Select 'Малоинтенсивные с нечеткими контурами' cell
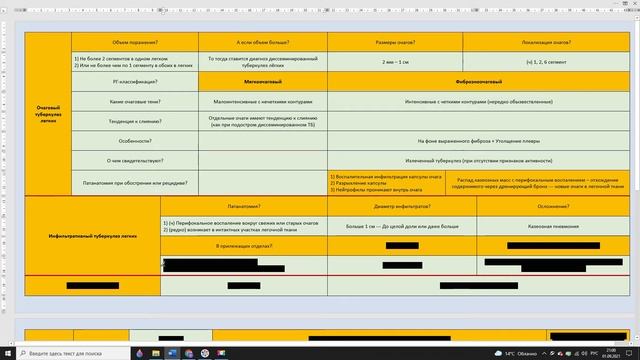 tap(263, 102)
